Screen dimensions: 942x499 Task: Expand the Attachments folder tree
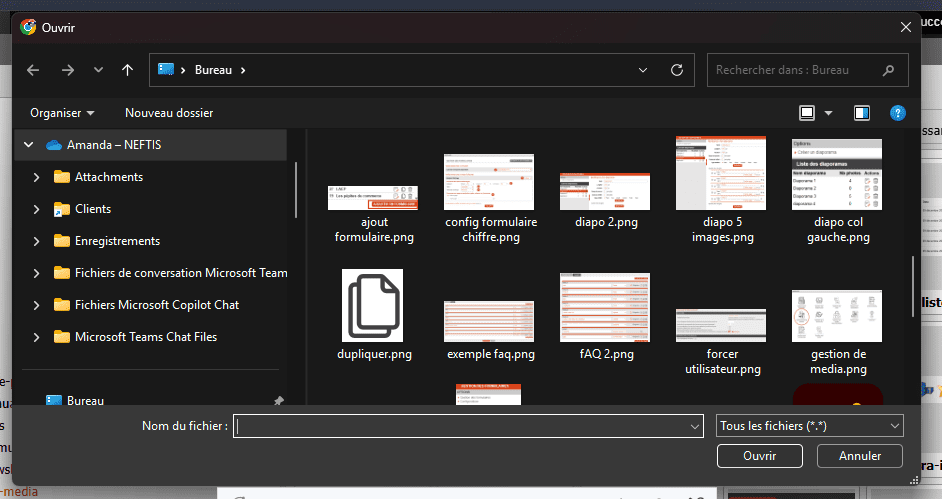click(37, 177)
